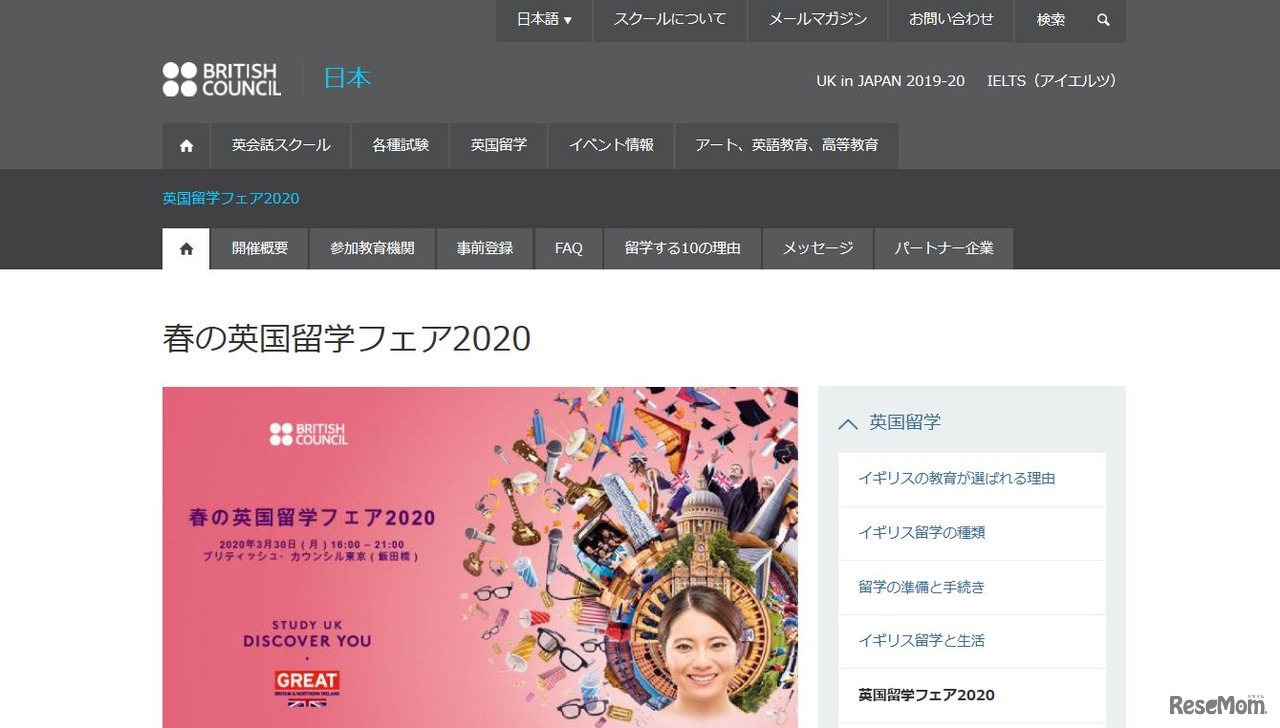
Task: Open the main nav home icon
Action: click(x=186, y=146)
